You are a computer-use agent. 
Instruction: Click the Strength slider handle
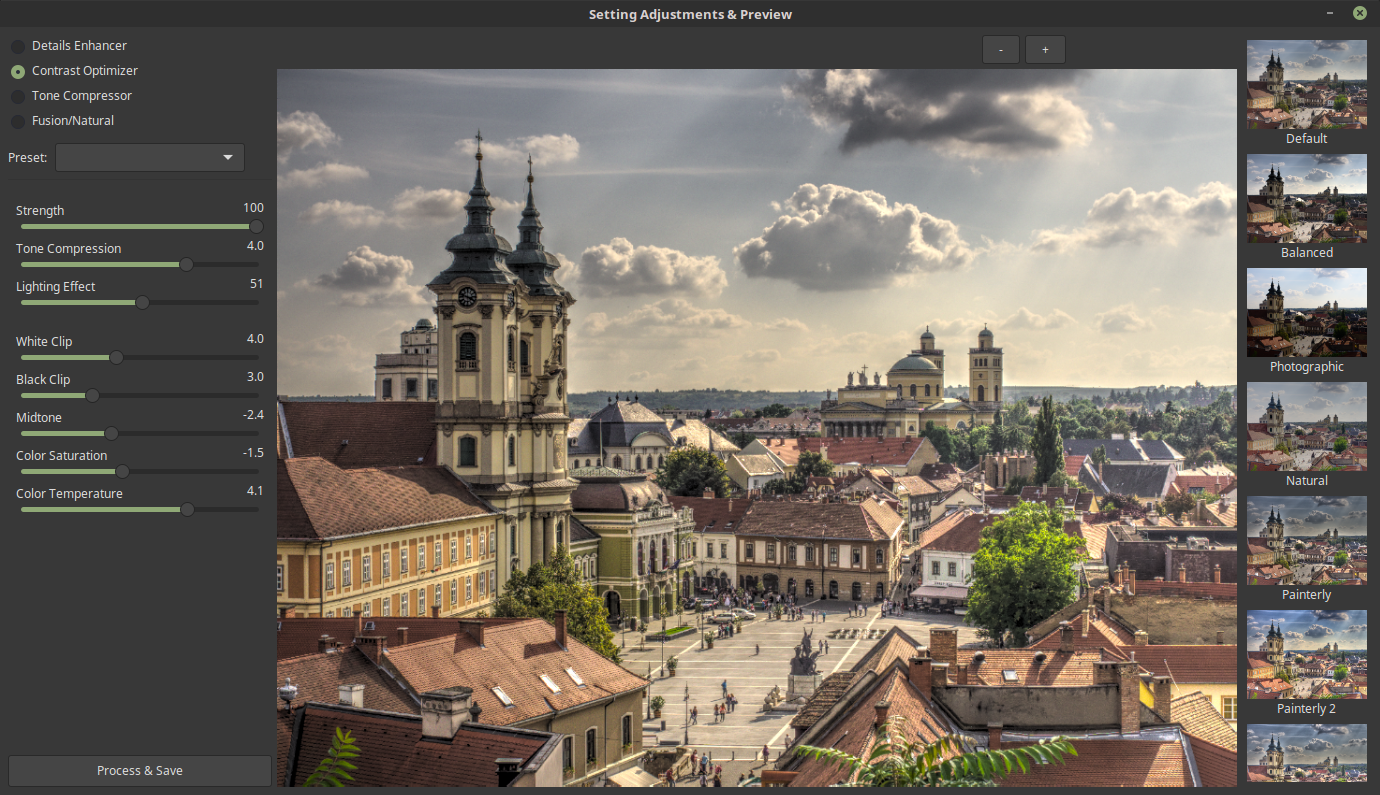(256, 227)
